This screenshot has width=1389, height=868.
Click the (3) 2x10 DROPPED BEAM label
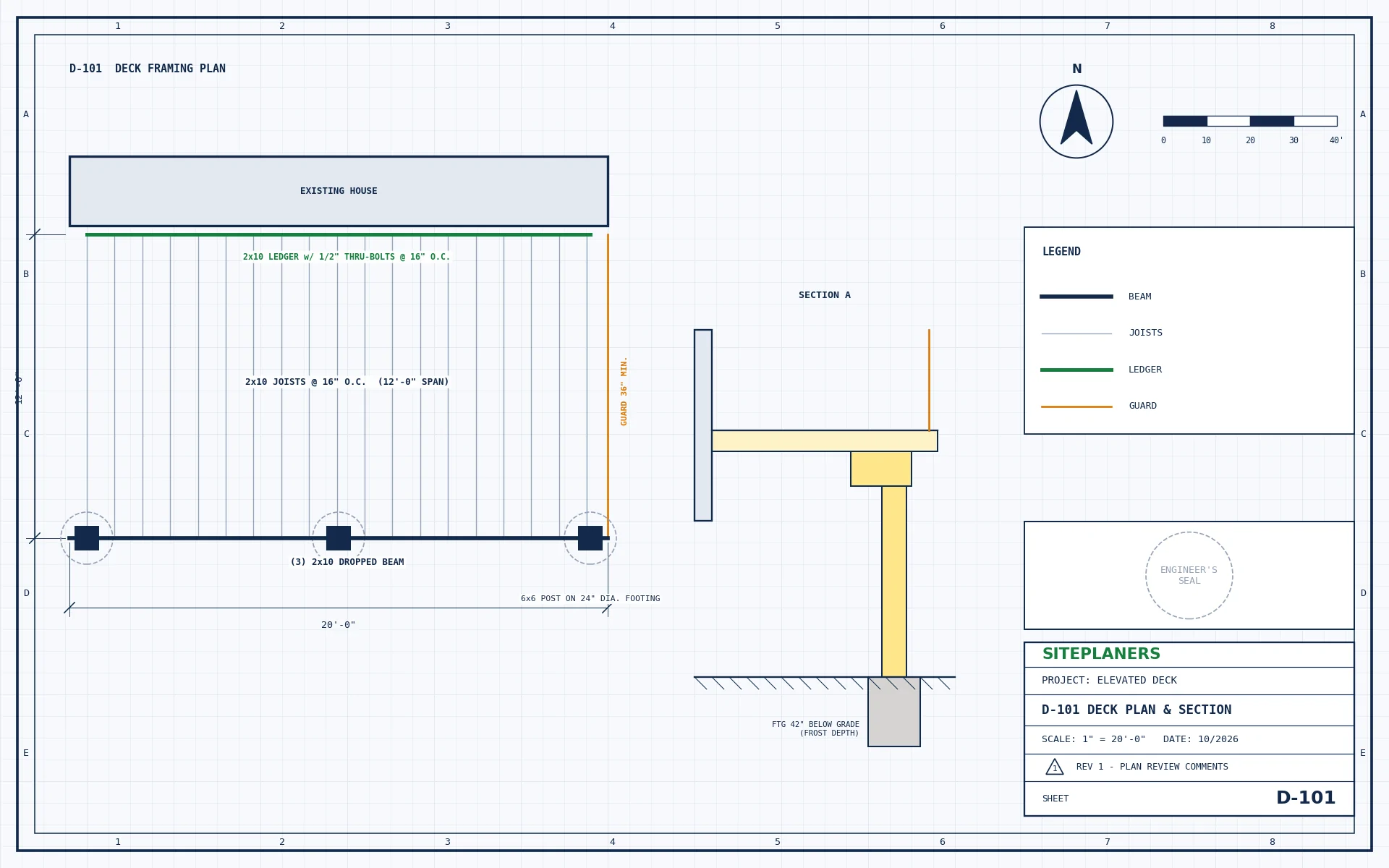[347, 562]
